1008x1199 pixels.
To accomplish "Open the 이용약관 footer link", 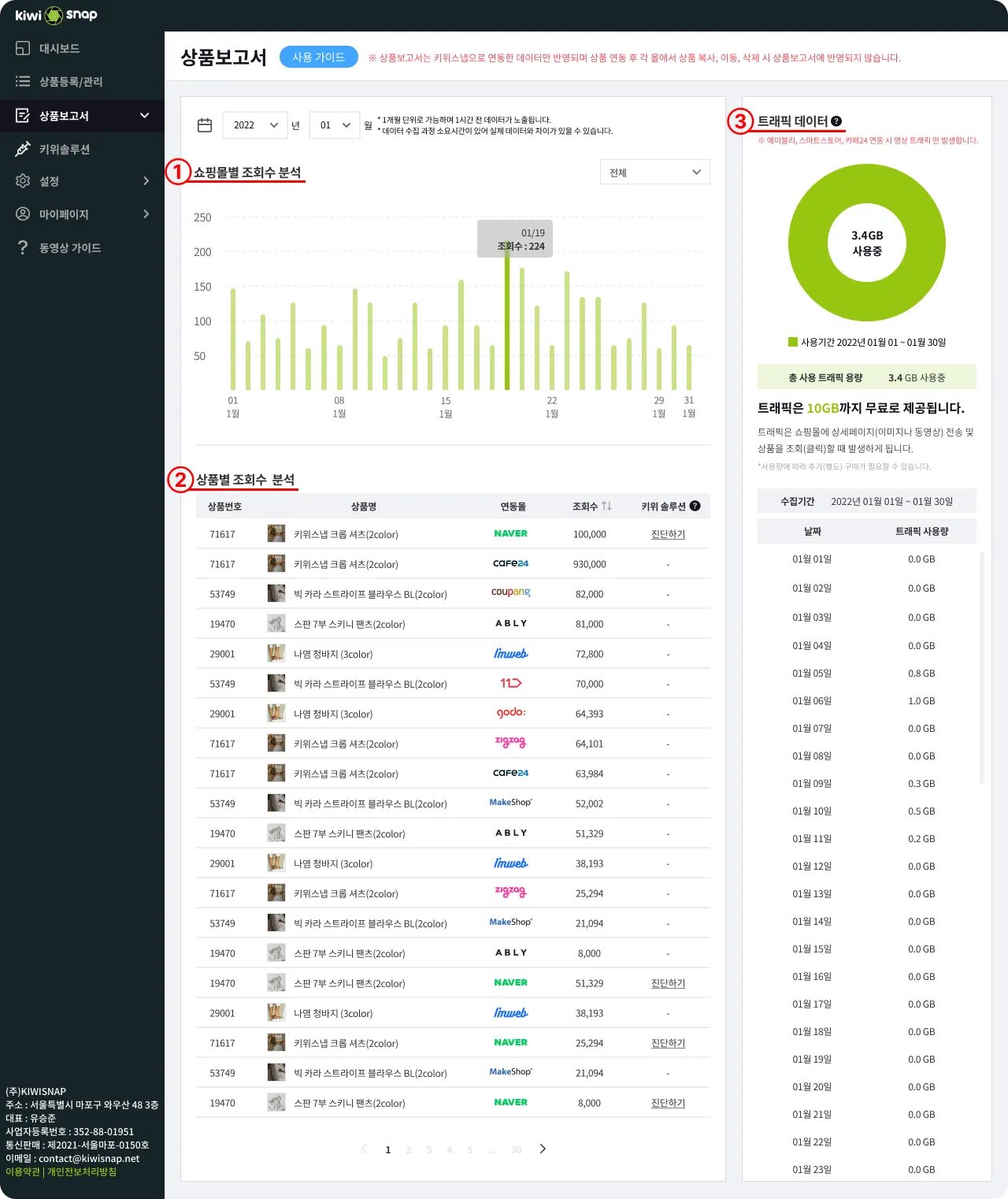I will pyautogui.click(x=23, y=1171).
